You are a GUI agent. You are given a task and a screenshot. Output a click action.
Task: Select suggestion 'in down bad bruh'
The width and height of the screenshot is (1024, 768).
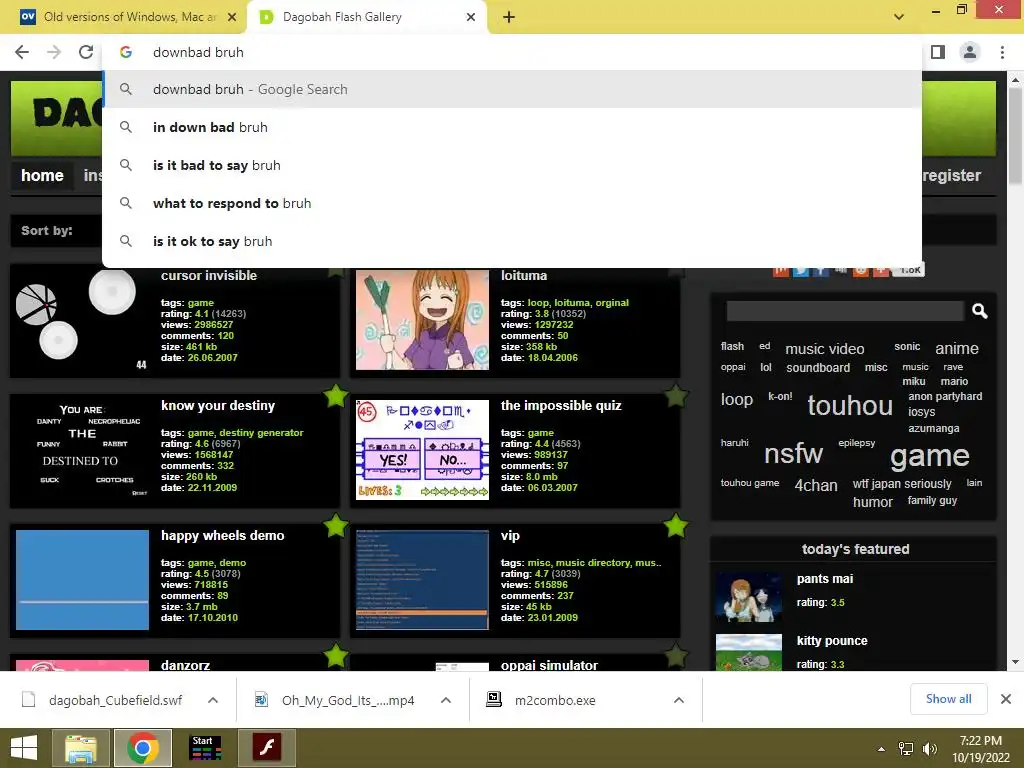click(x=512, y=127)
